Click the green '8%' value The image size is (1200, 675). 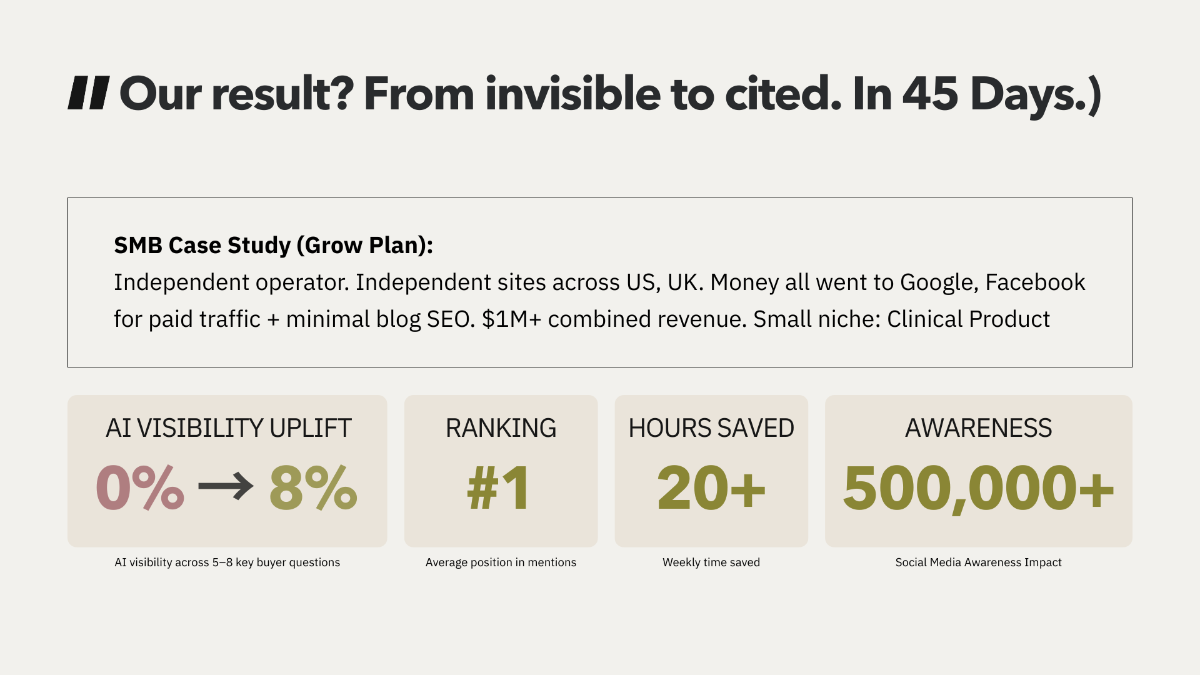pyautogui.click(x=313, y=487)
